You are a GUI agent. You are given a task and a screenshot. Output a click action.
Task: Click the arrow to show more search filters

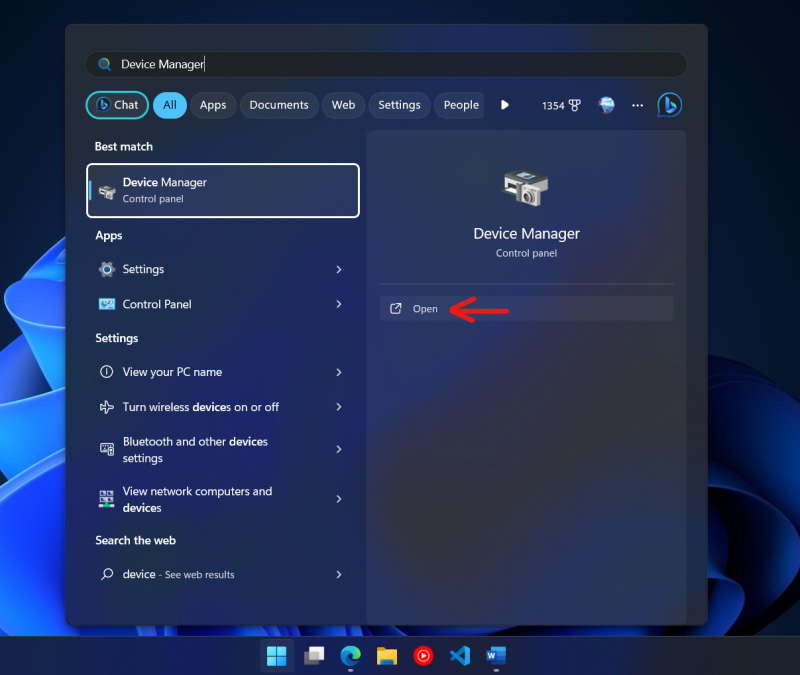coord(505,105)
